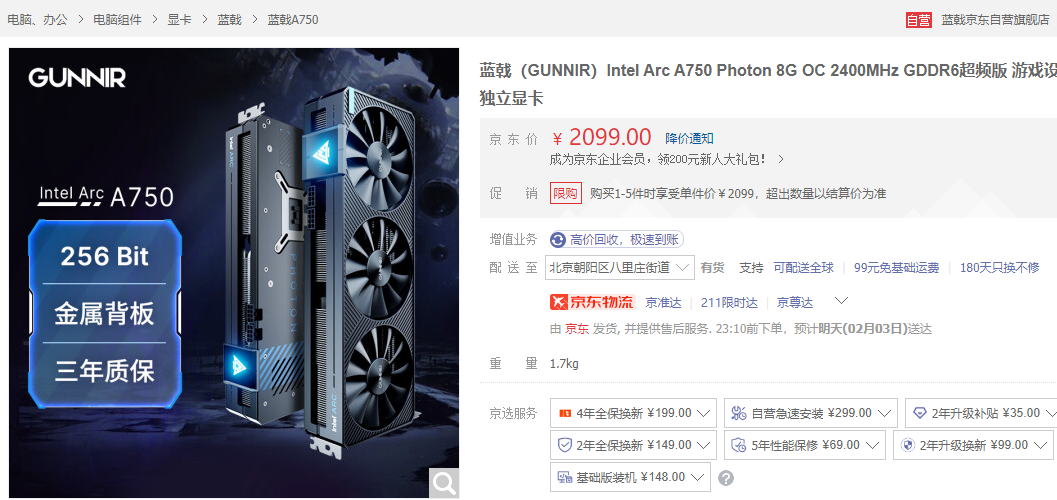
Task: Select the 5年性能保修 ¥69.00 service option
Action: tap(805, 445)
